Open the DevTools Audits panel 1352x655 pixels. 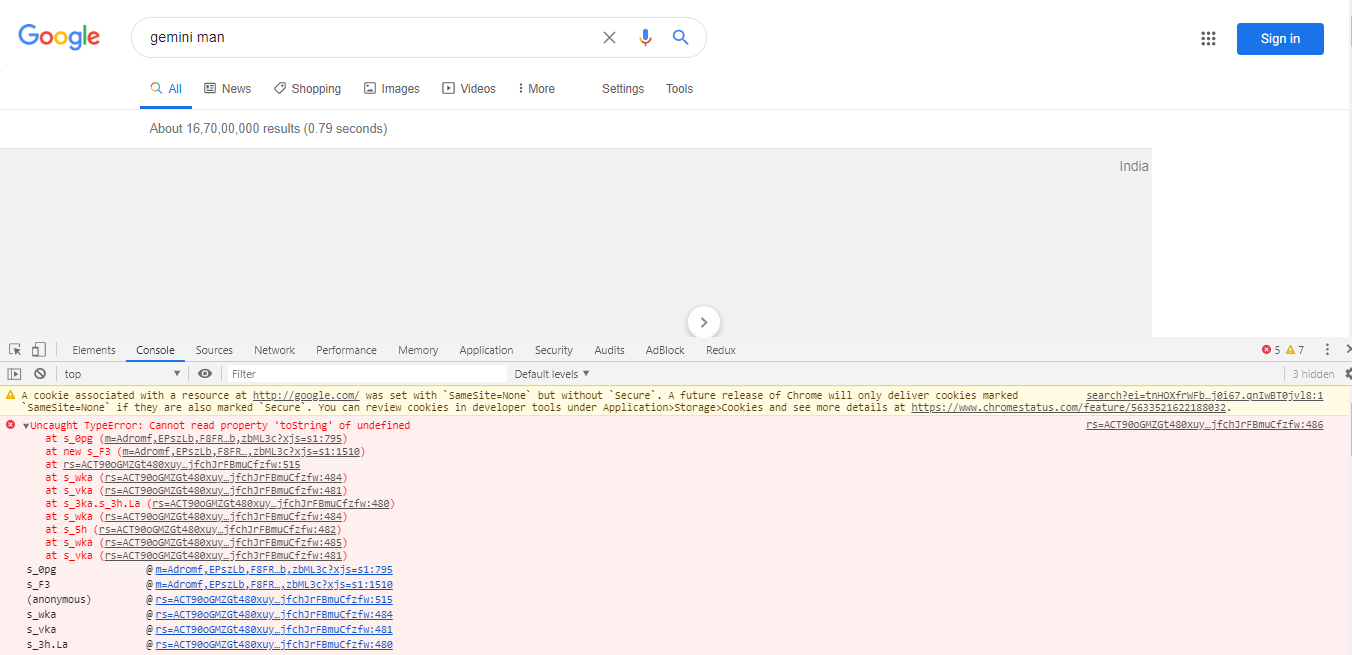coord(609,350)
